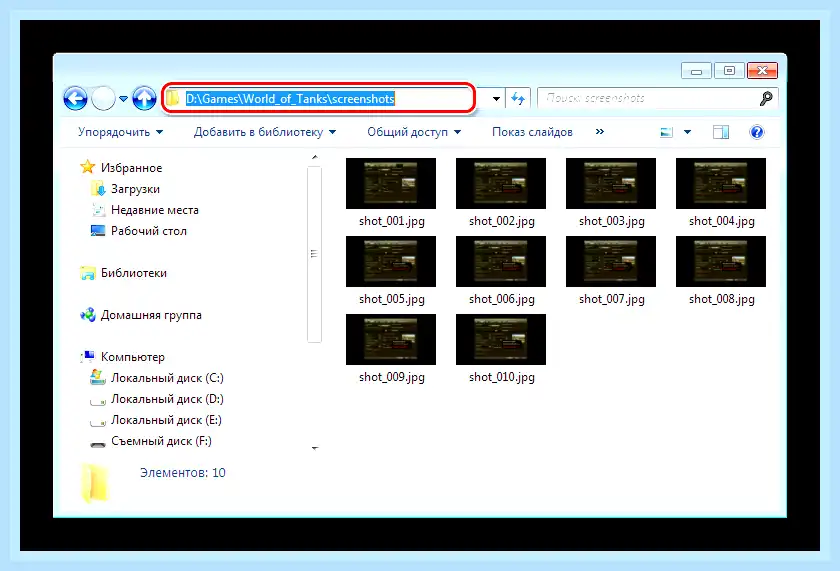Click the drive E: icon
The image size is (840, 571).
point(98,422)
